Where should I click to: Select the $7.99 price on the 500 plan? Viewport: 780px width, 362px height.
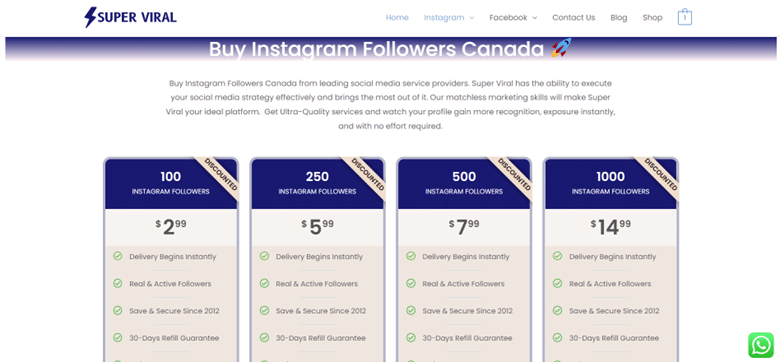tap(464, 227)
